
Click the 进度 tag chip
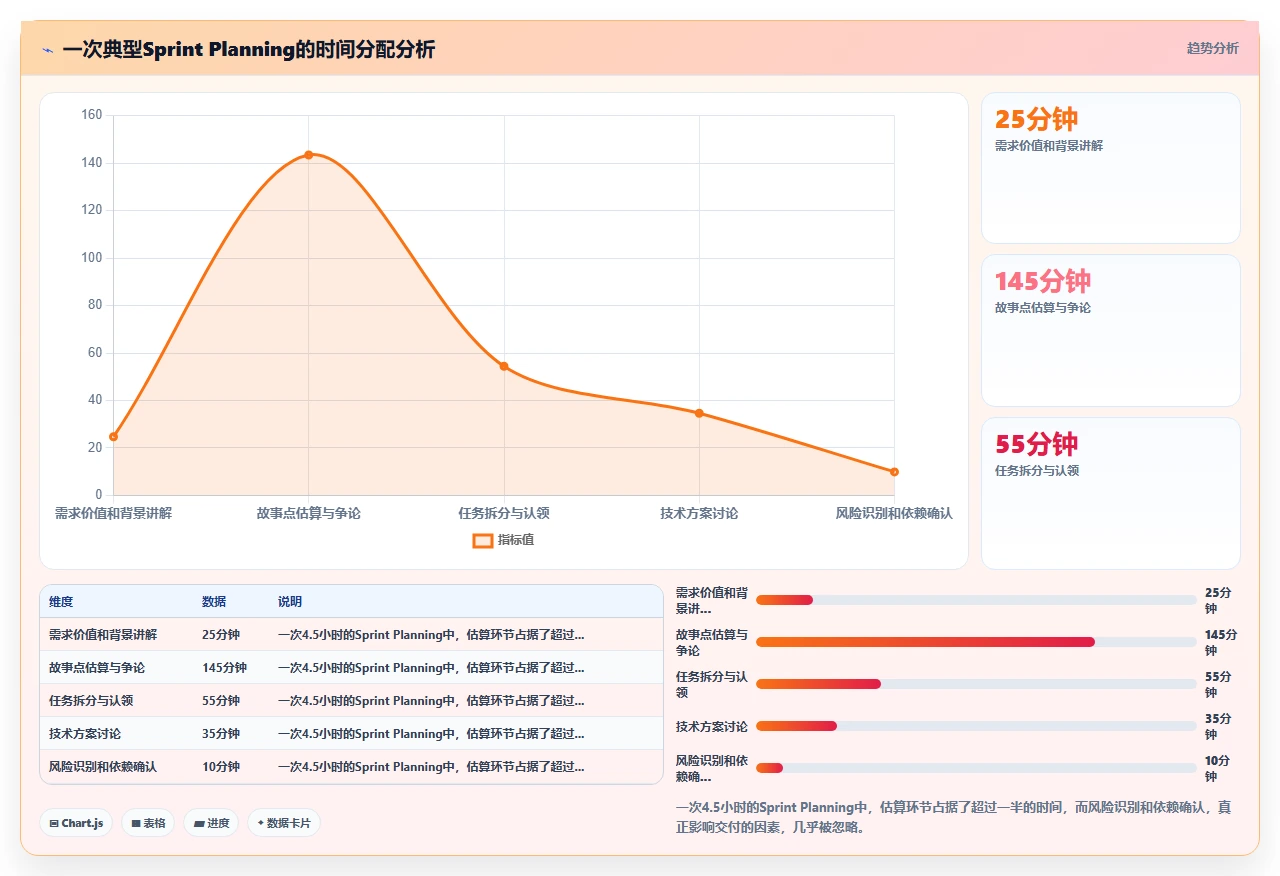coord(211,823)
